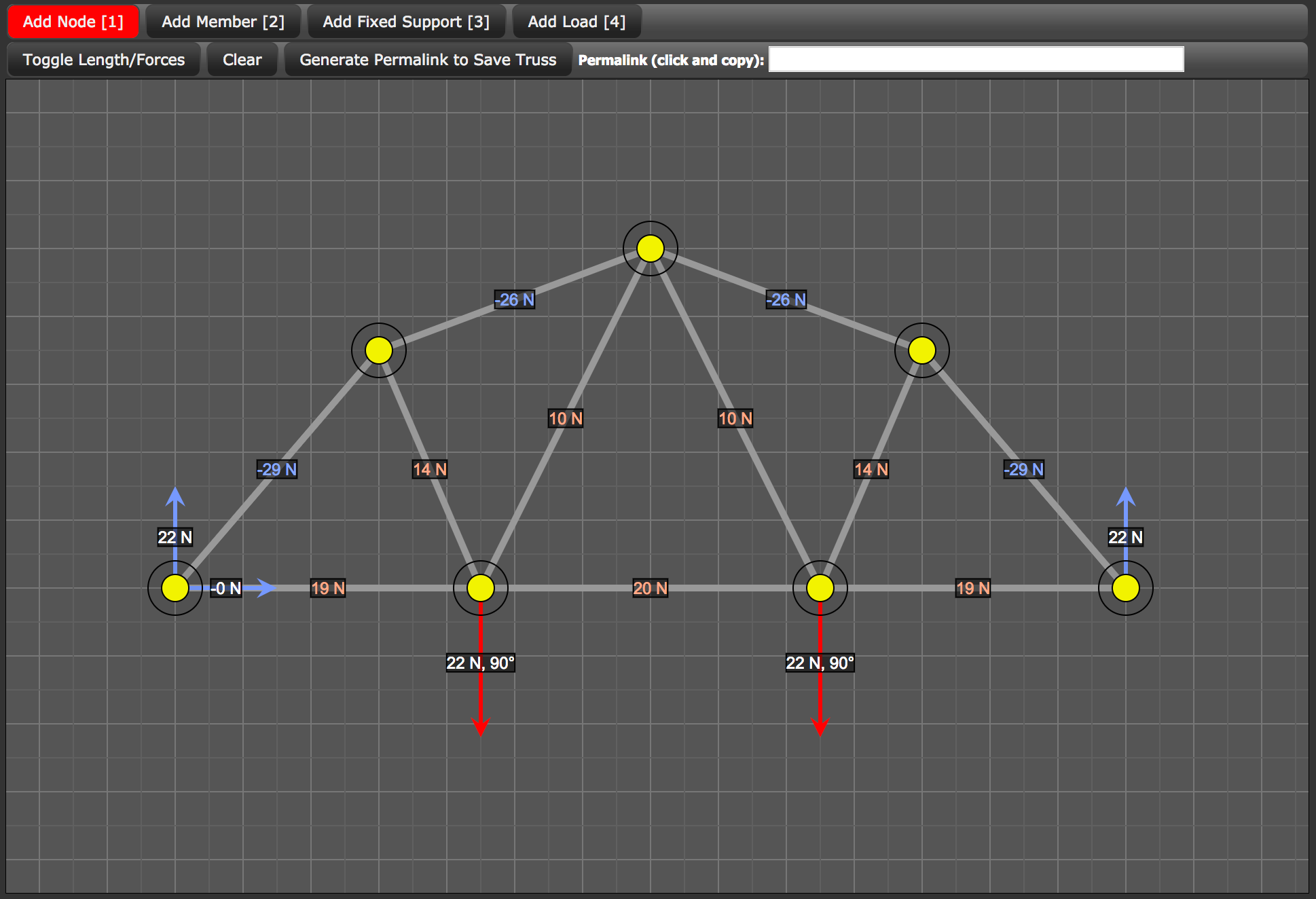Switch to Add Member [2] mode
The width and height of the screenshot is (1316, 899).
[223, 21]
